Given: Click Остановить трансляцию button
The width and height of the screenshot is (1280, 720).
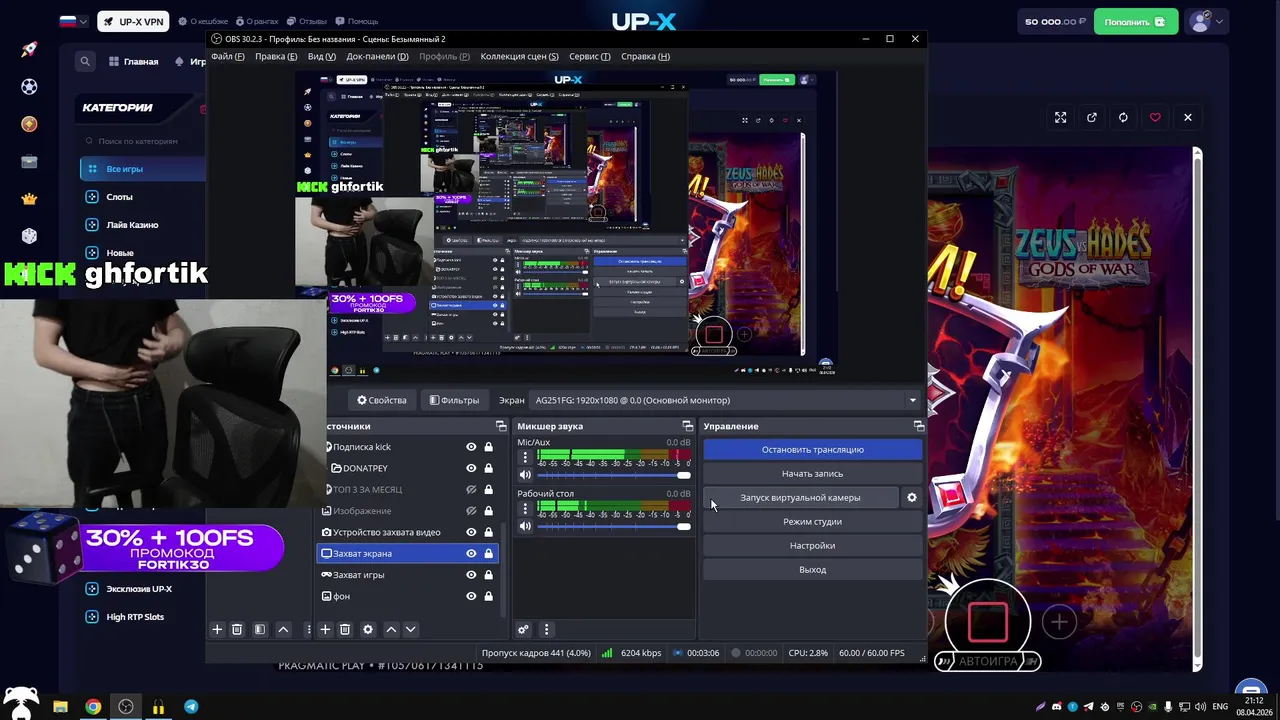Looking at the screenshot, I should (812, 450).
